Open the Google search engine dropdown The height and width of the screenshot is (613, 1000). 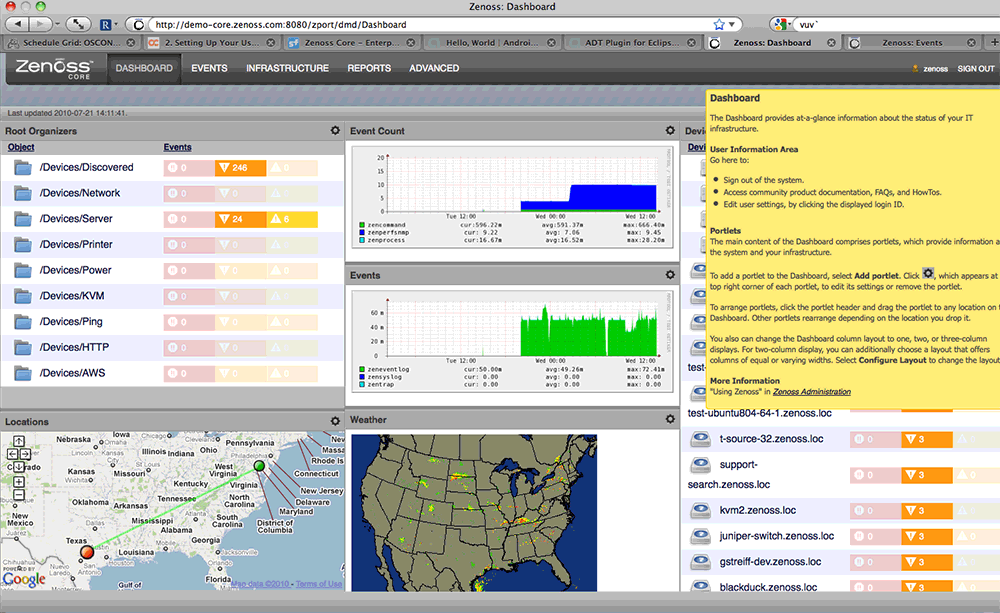(781, 24)
